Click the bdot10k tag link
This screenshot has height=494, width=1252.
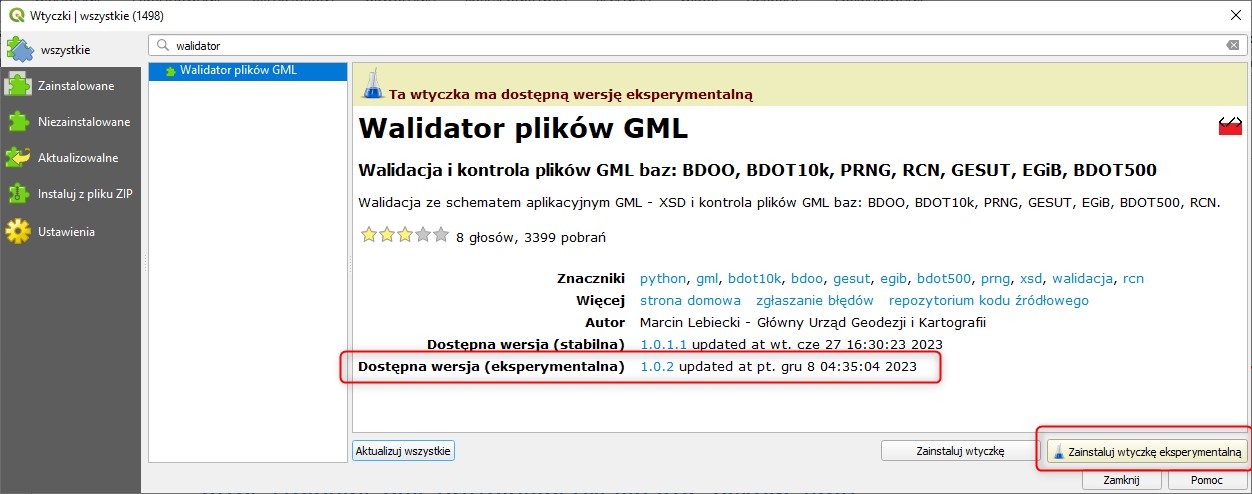click(755, 278)
